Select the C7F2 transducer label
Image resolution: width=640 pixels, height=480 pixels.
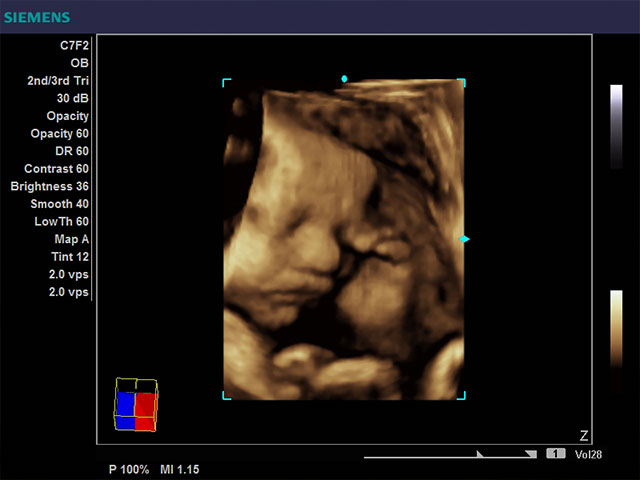click(74, 45)
